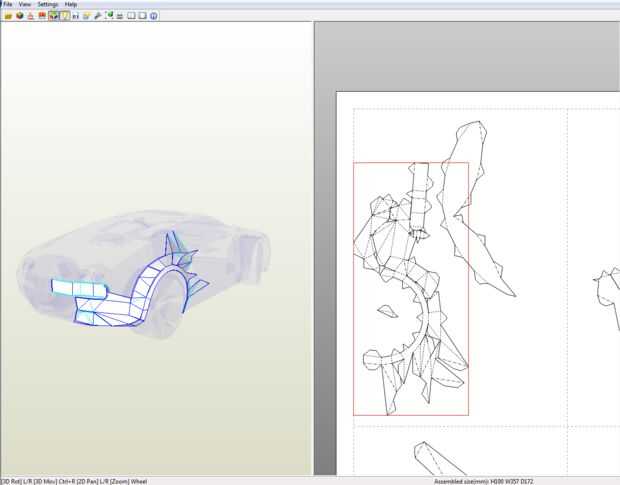Open the File menu
Screen dimensions: 620x485
8,4
